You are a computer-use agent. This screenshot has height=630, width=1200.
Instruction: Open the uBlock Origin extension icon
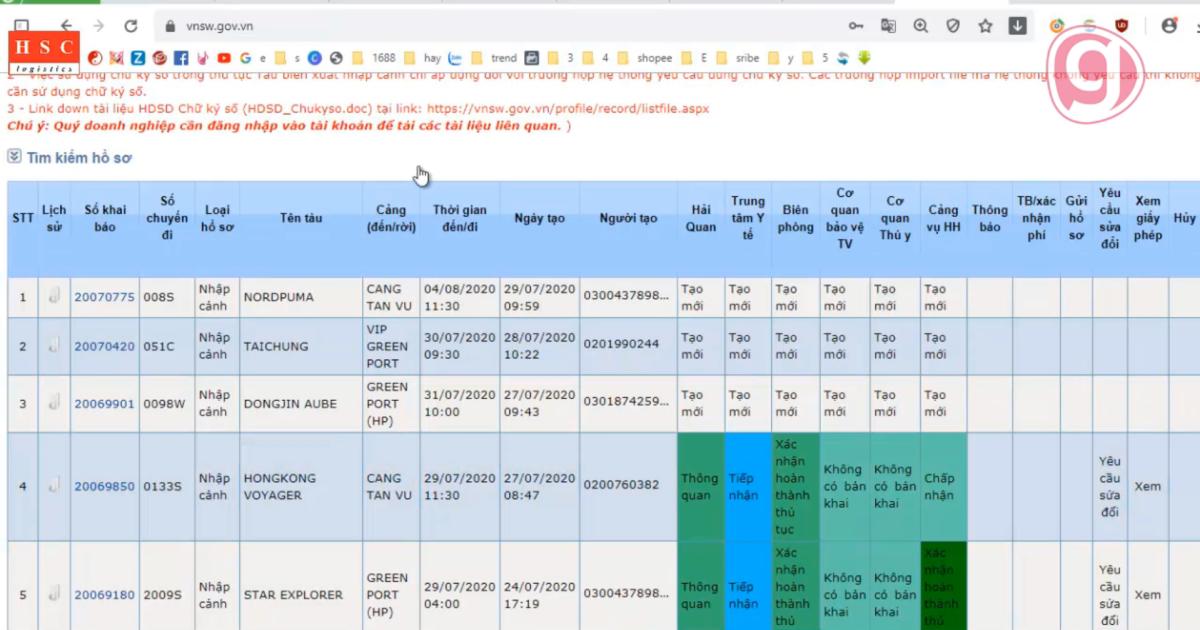[1120, 25]
